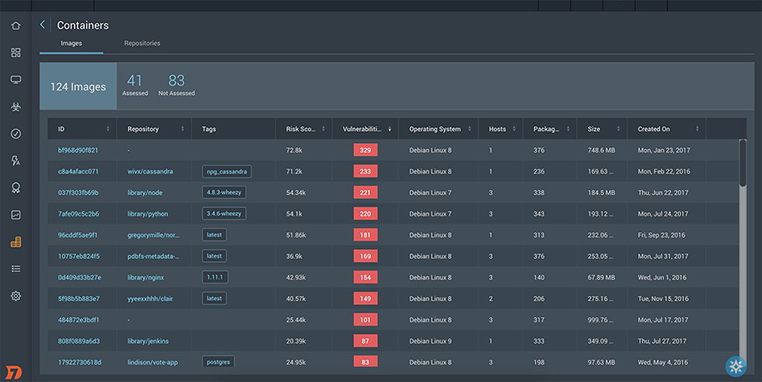Click the 3.4.6-wheezy tag
This screenshot has width=762, height=382.
pyautogui.click(x=224, y=213)
